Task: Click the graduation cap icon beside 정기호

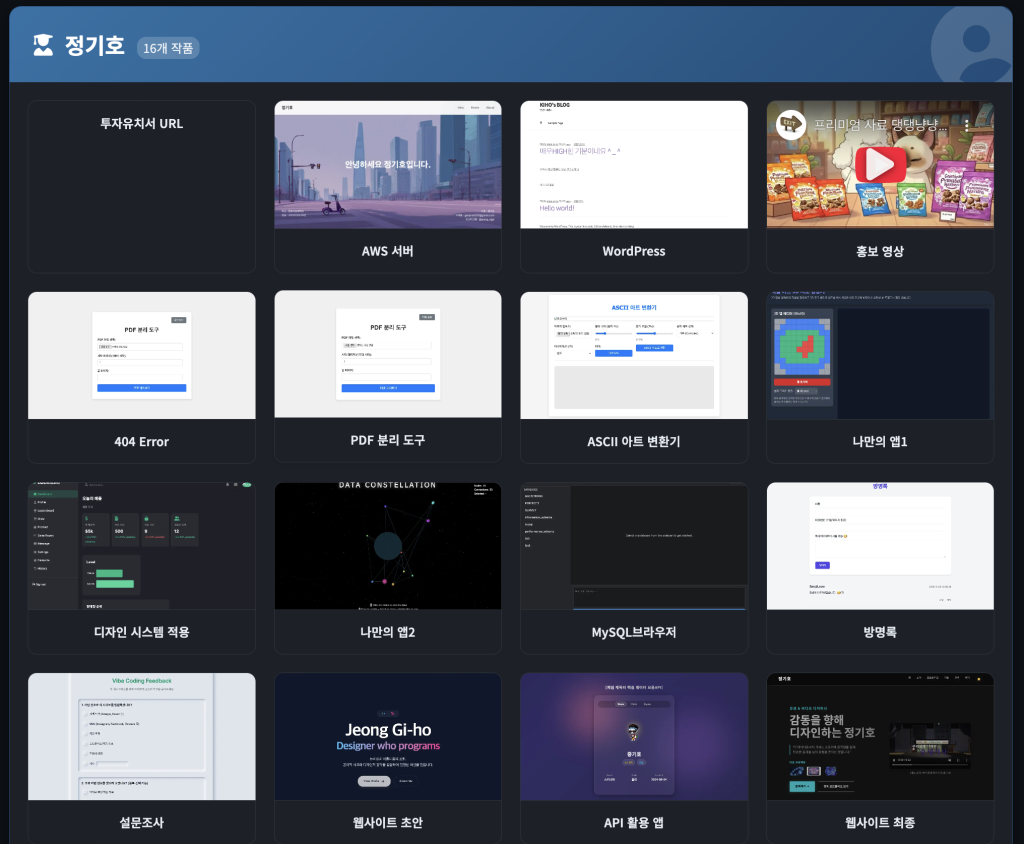Action: pyautogui.click(x=43, y=45)
